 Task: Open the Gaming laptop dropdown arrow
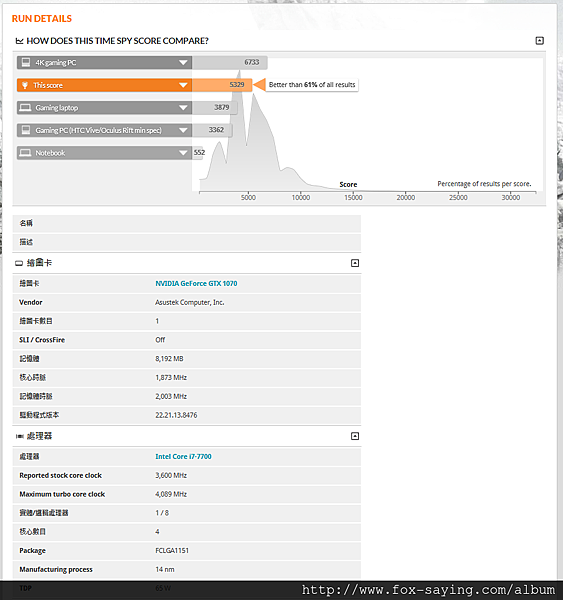tap(183, 108)
